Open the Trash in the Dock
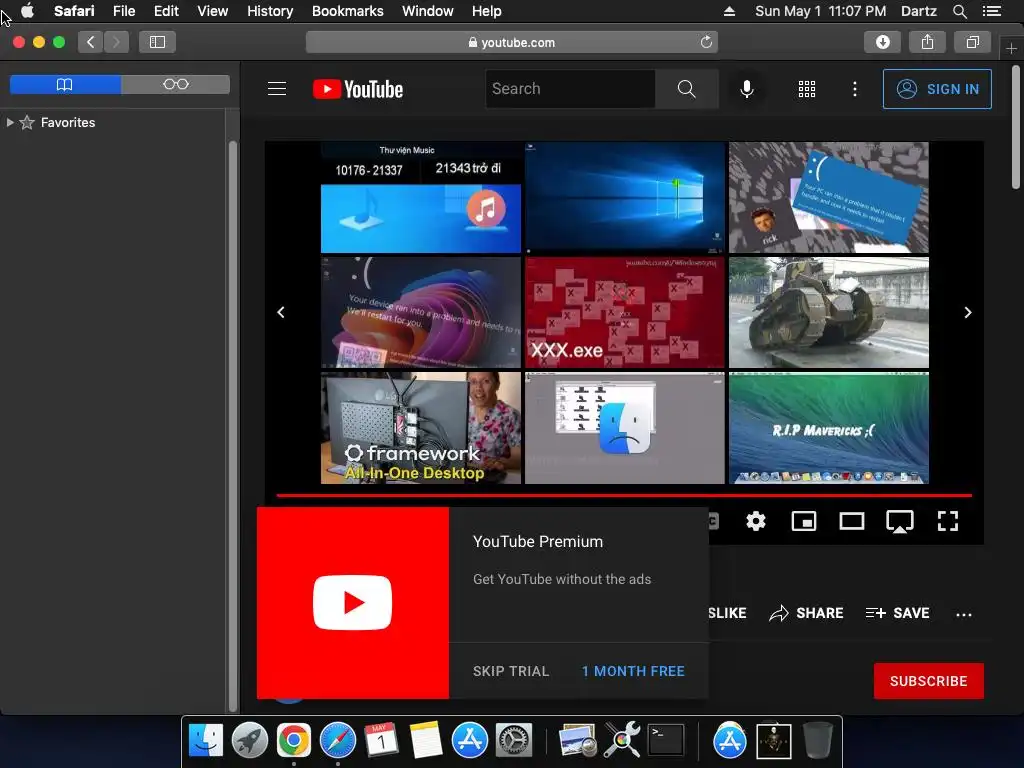 click(x=818, y=741)
